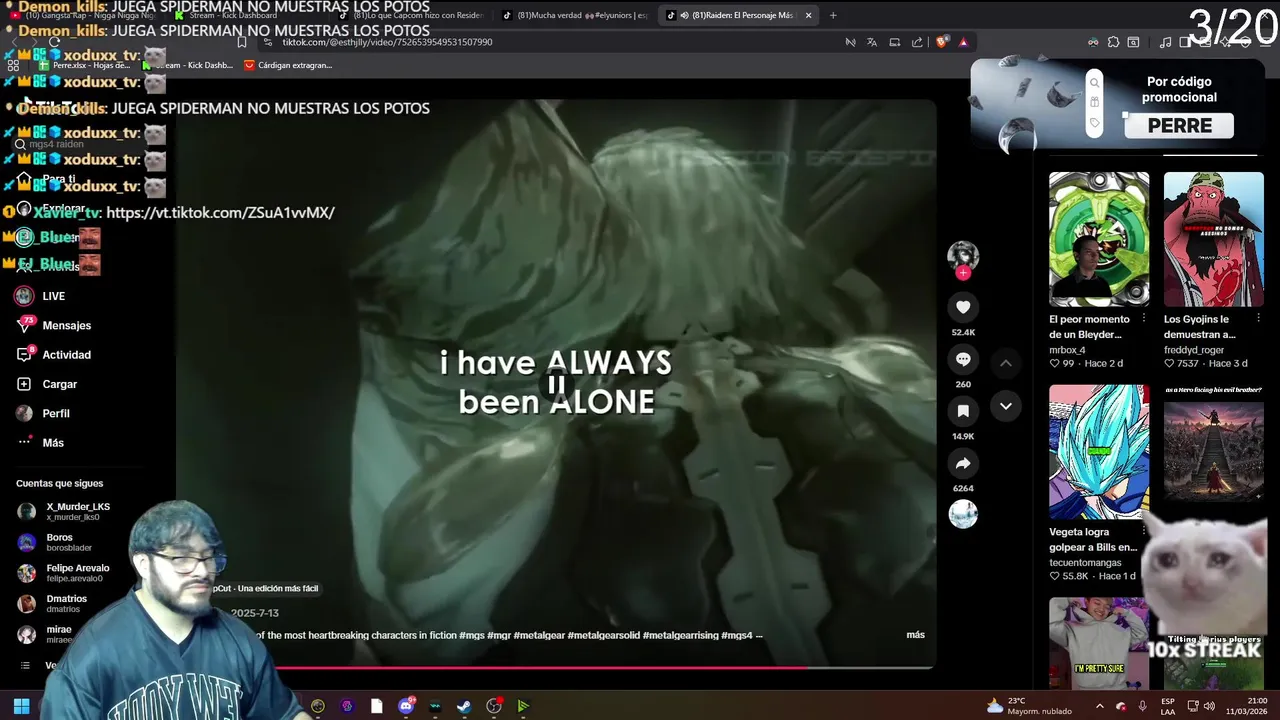Show hidden system tray icons chevron

(1100, 706)
